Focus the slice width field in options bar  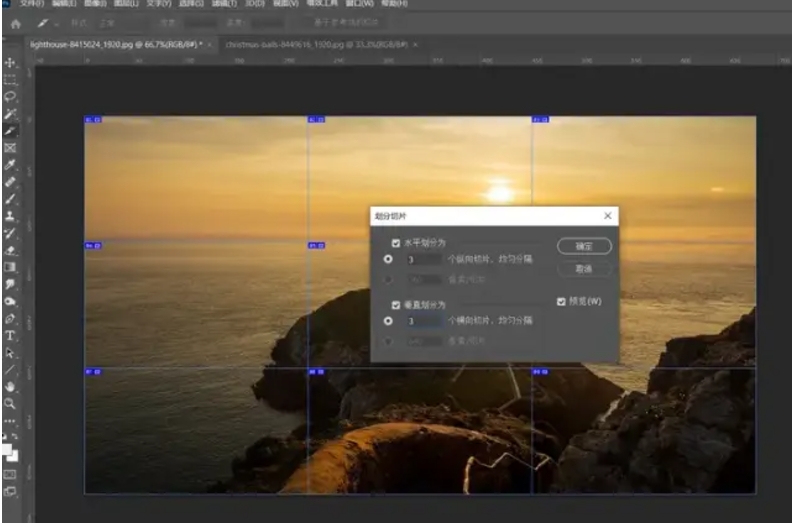click(x=201, y=23)
